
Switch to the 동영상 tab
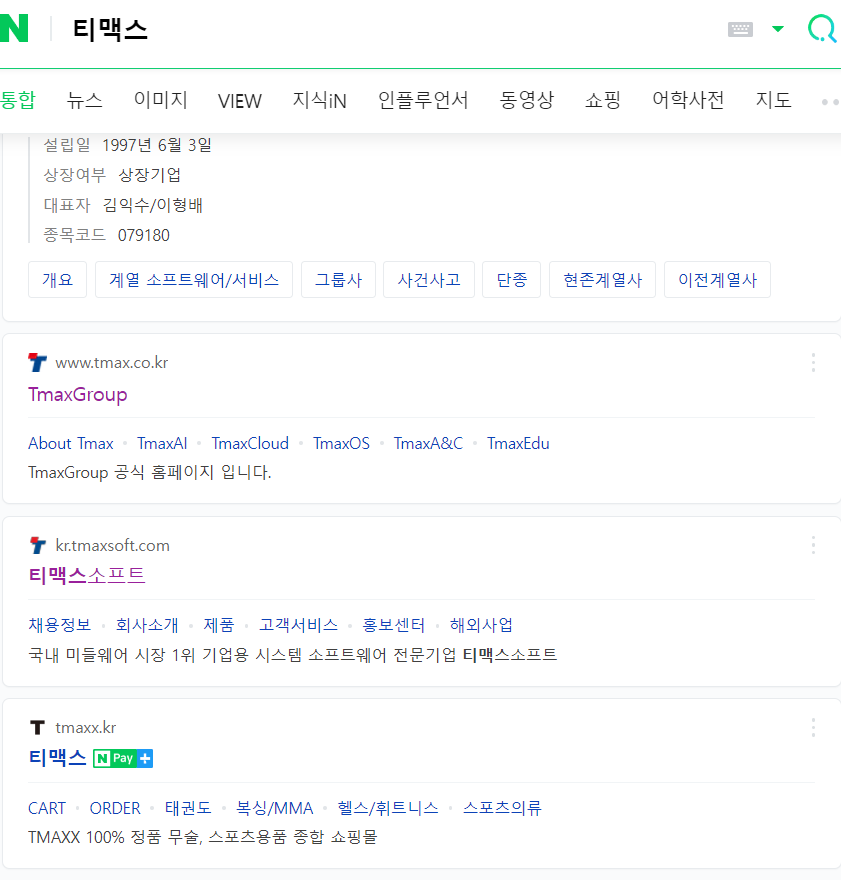(526, 100)
